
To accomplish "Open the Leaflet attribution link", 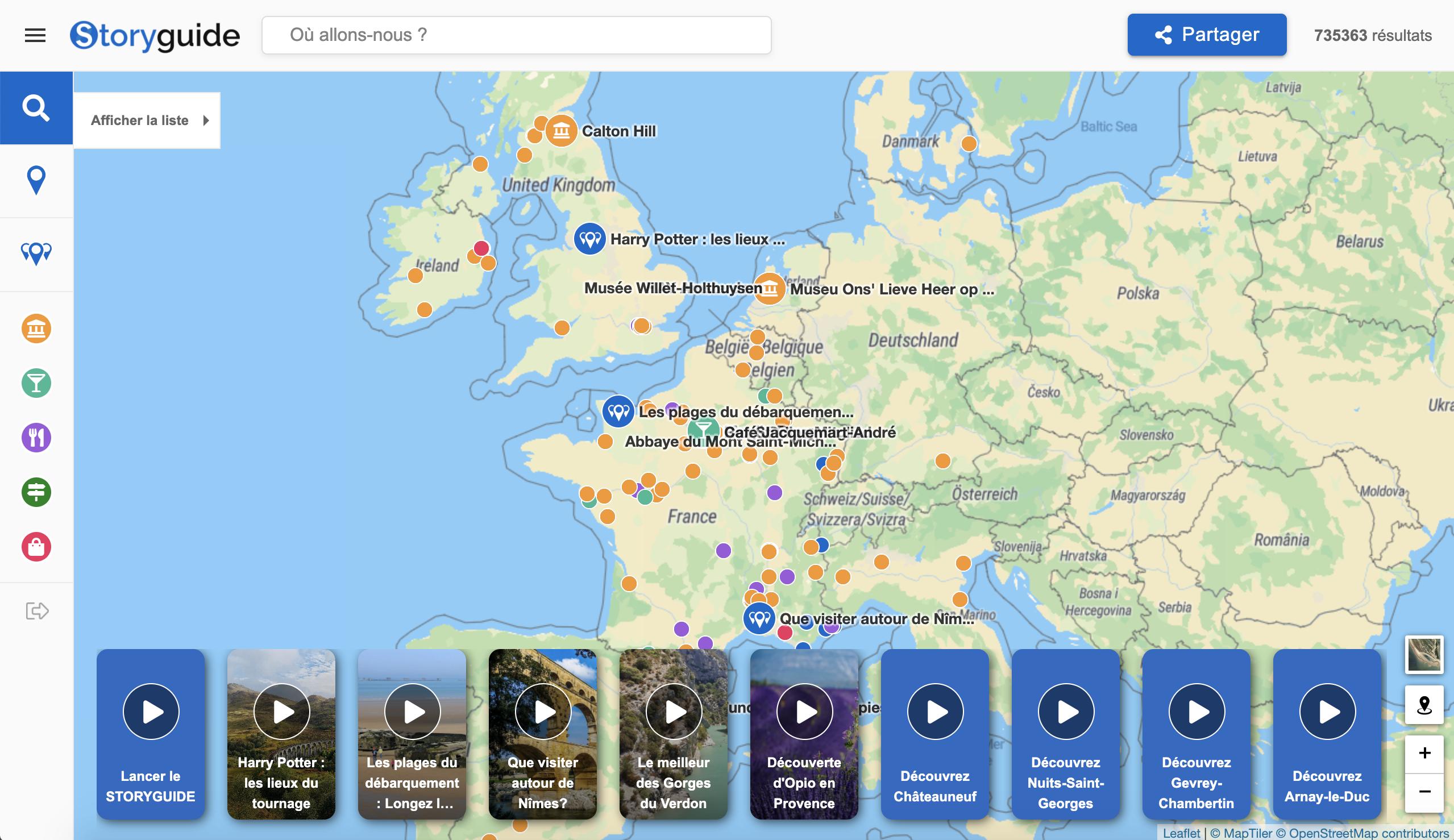I will 1181,833.
